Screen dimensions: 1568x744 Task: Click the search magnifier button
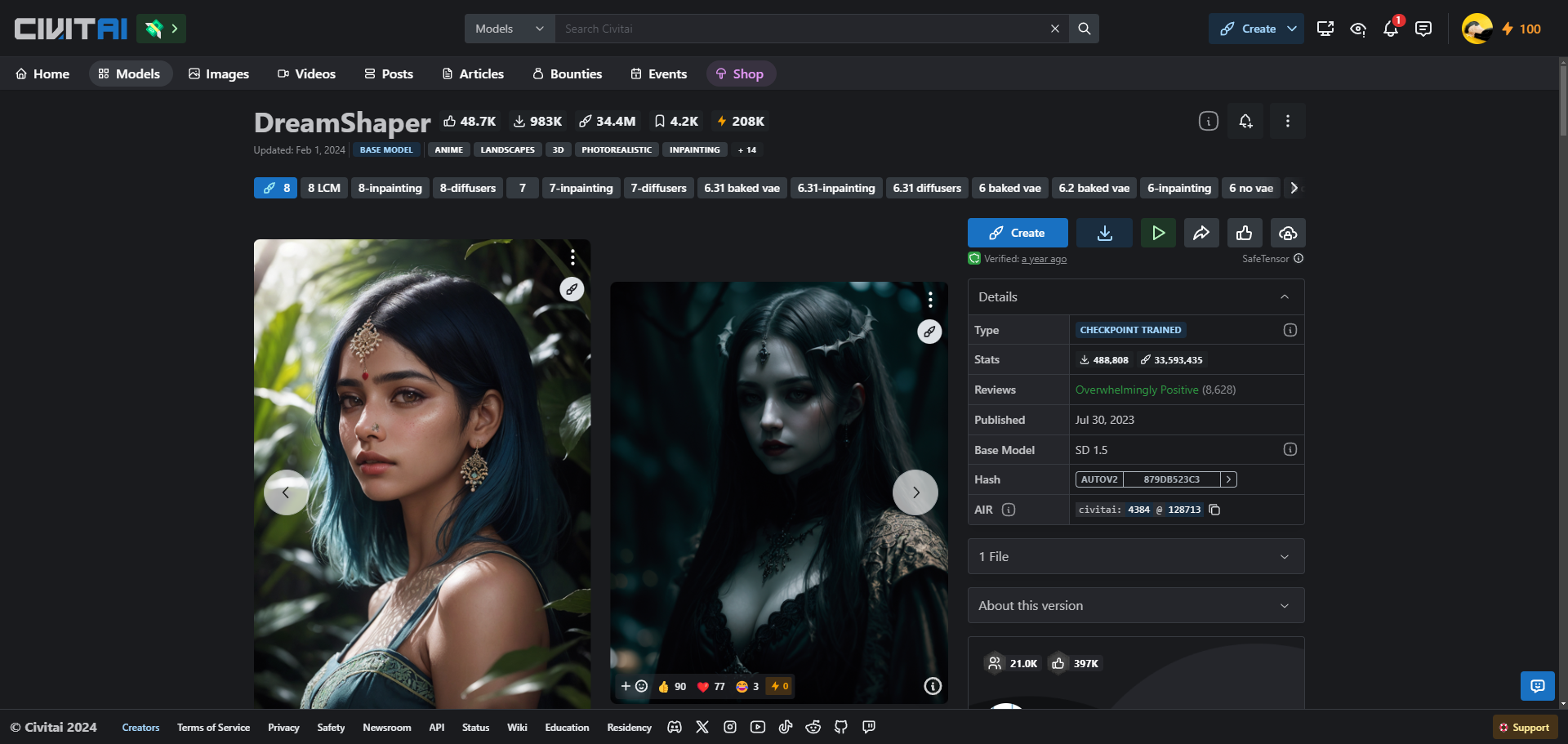click(1084, 29)
